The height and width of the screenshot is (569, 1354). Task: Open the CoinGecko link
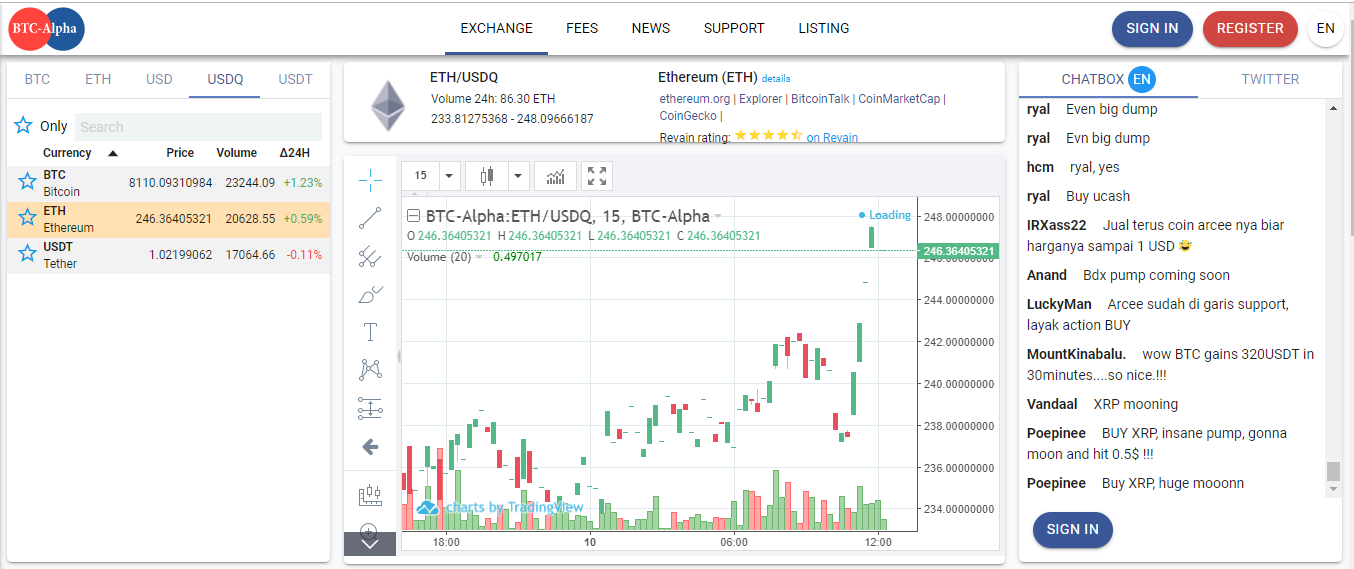(688, 115)
